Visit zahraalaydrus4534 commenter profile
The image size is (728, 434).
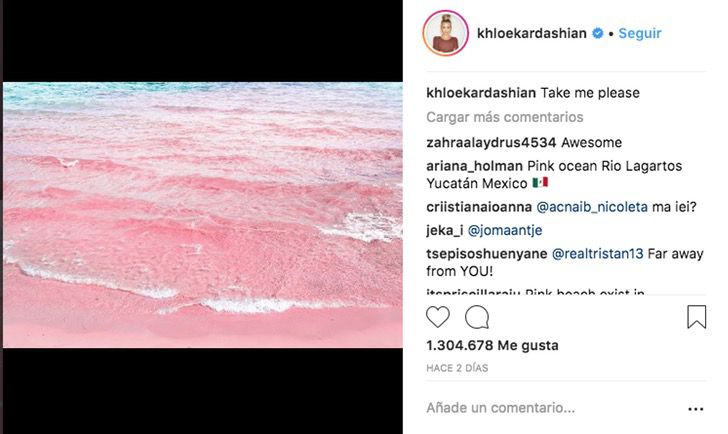pyautogui.click(x=491, y=143)
